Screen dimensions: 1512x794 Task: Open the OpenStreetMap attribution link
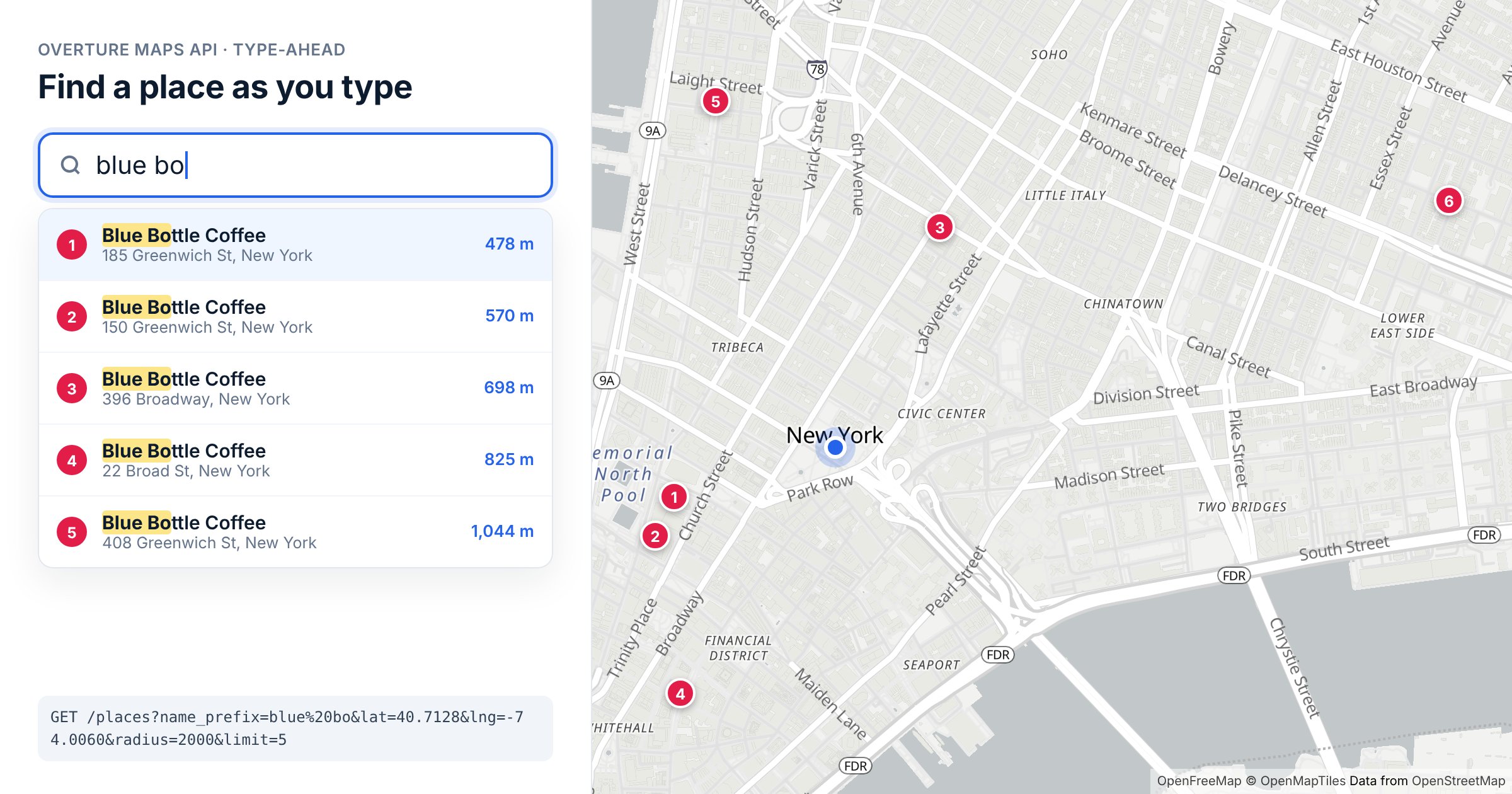point(1458,781)
